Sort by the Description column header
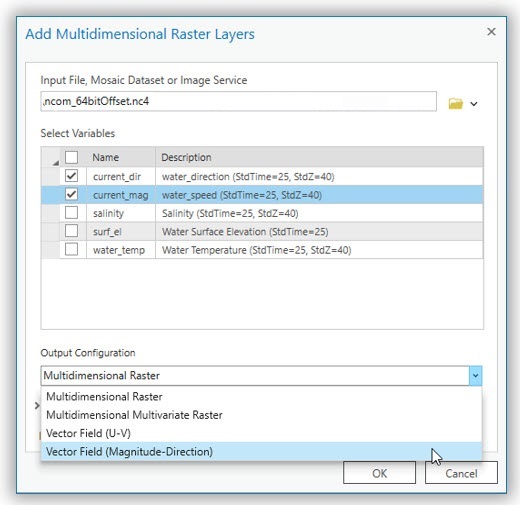 point(319,157)
